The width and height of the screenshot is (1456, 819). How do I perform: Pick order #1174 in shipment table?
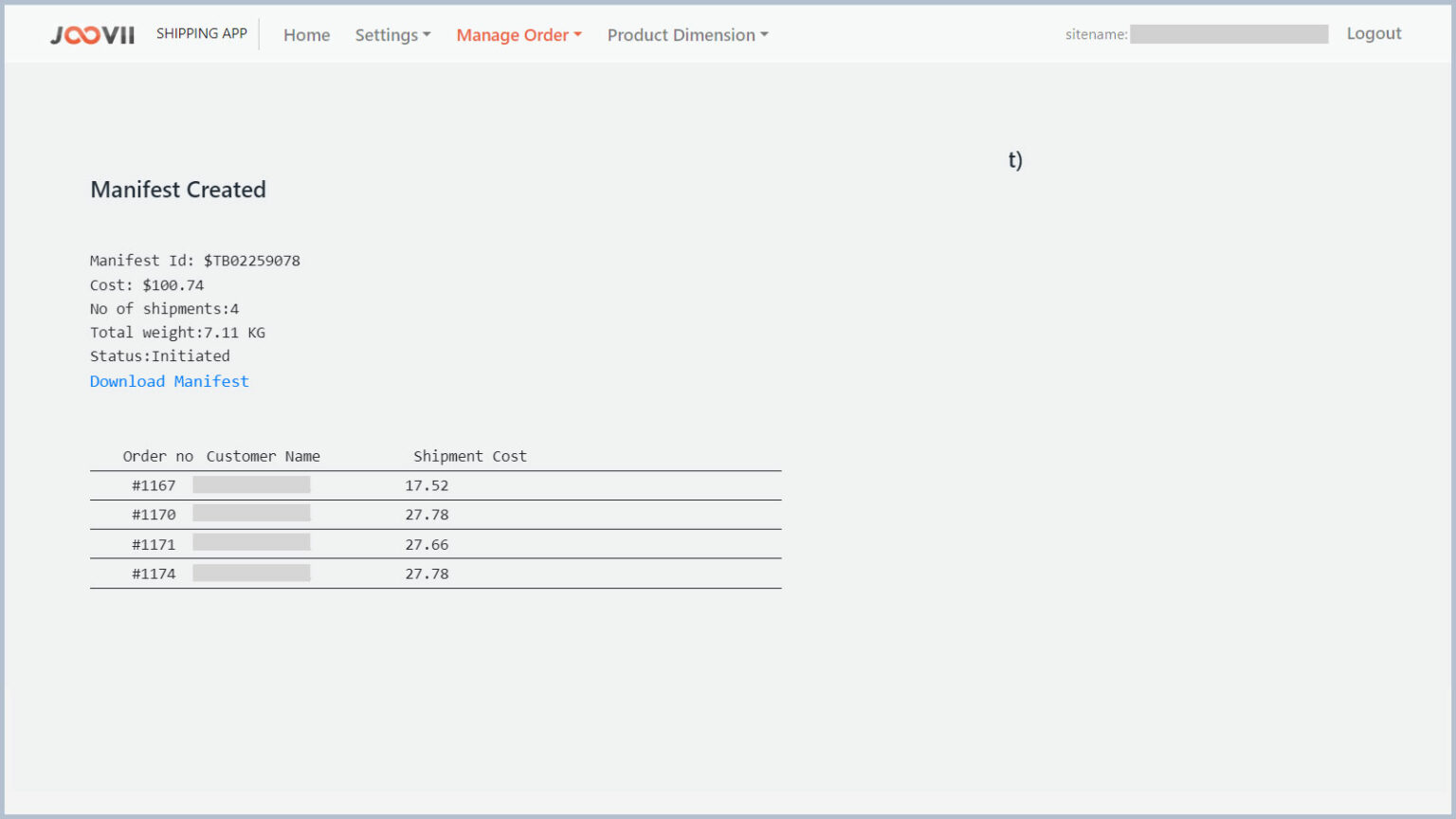(154, 573)
